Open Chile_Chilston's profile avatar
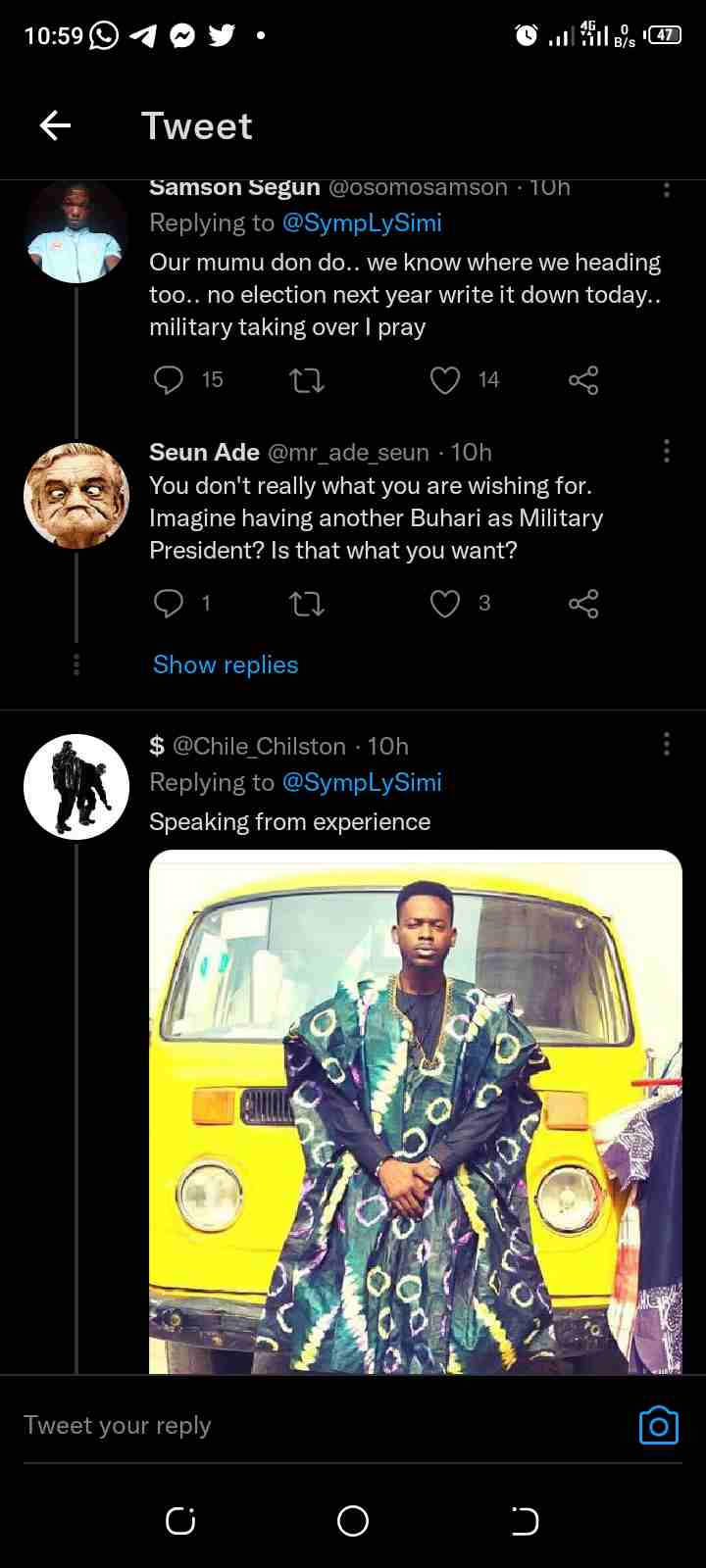 coord(76,786)
